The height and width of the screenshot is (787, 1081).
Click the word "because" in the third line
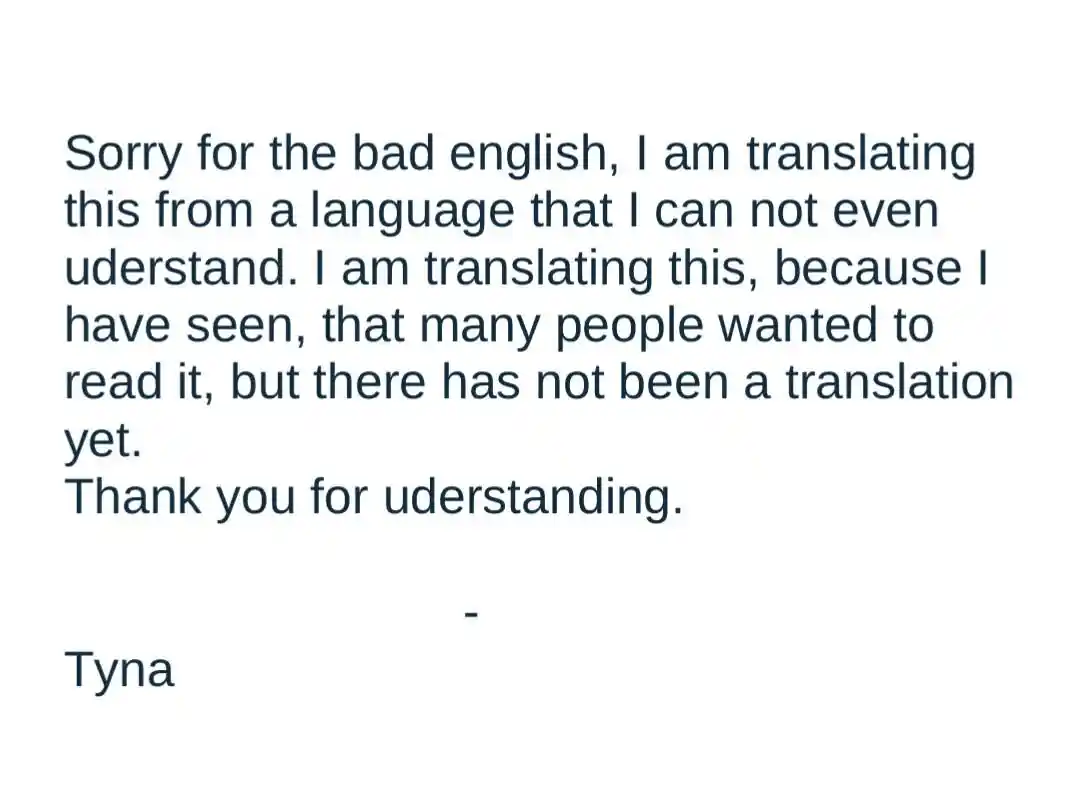tap(868, 269)
